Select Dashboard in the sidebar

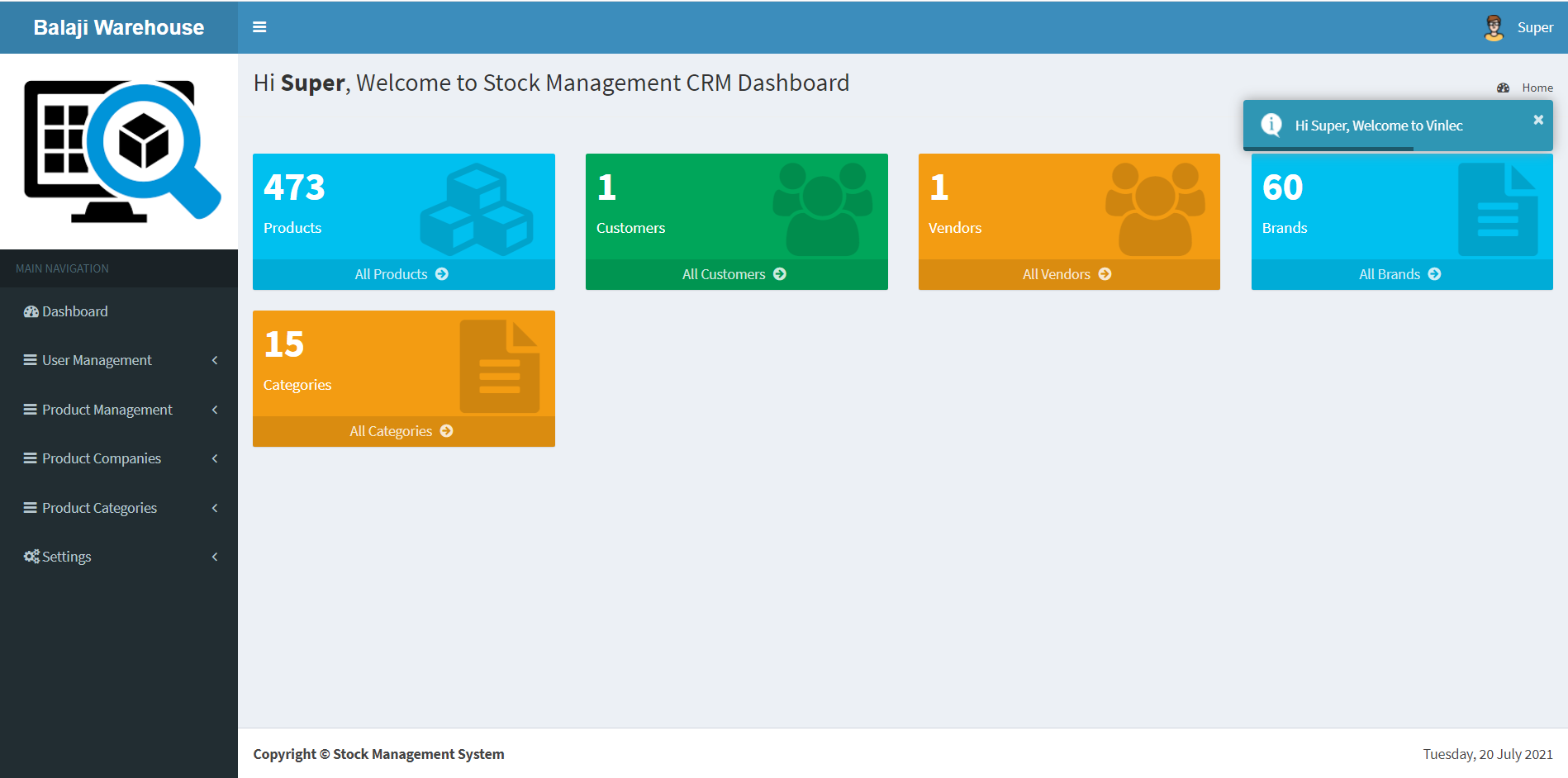(74, 311)
